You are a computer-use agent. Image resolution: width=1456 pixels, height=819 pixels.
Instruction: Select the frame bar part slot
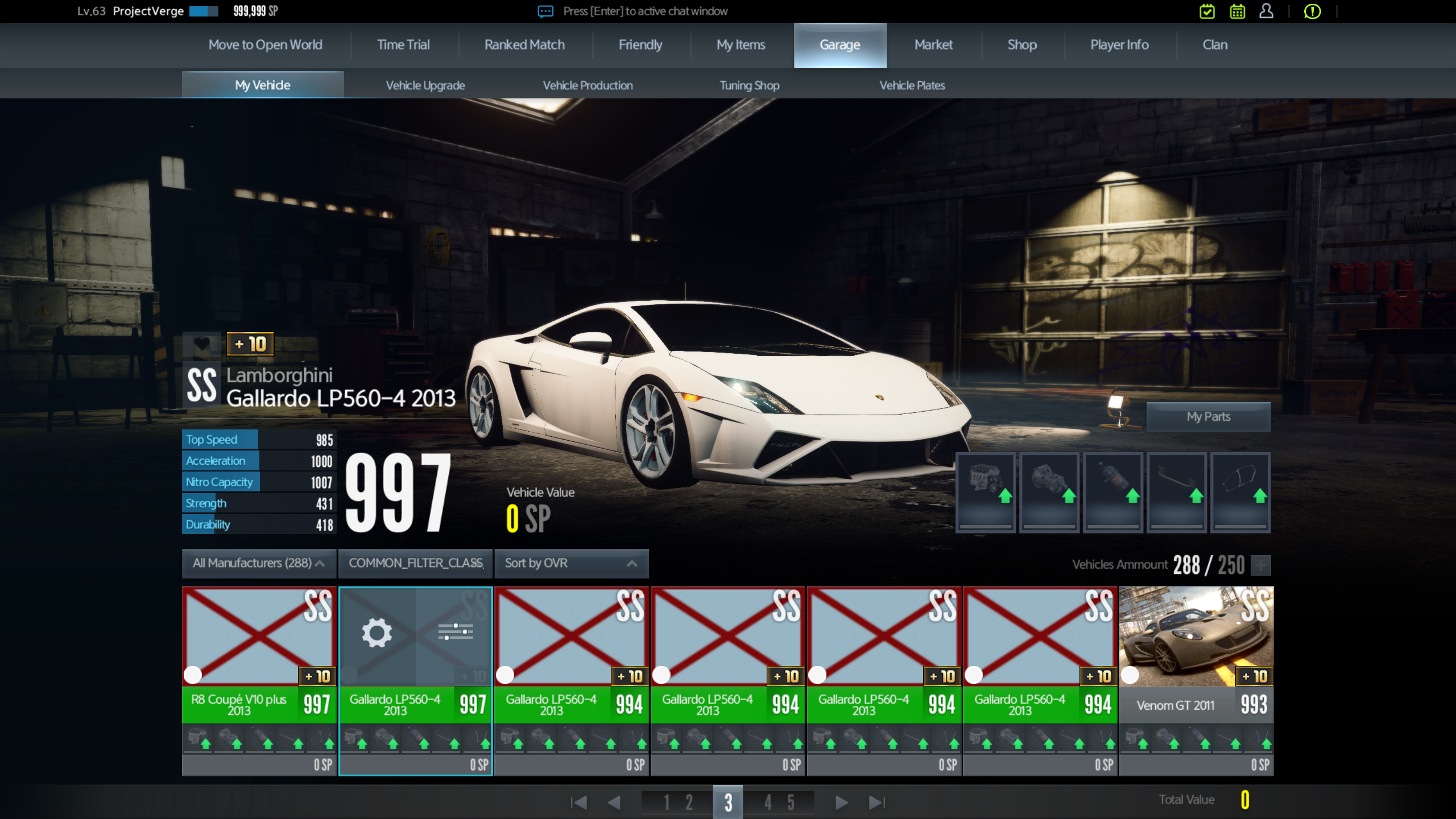[1177, 493]
